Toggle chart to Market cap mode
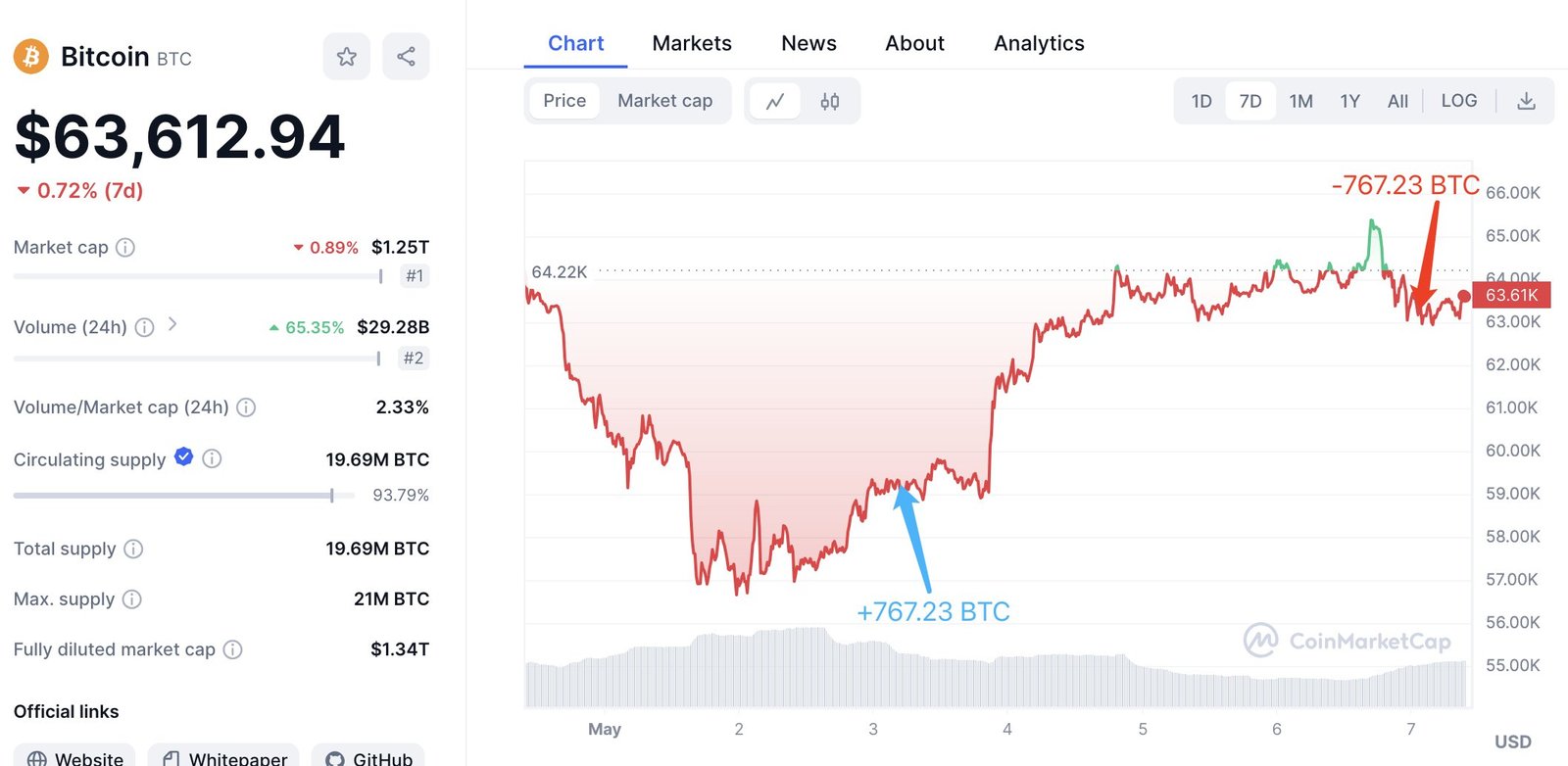 click(664, 101)
